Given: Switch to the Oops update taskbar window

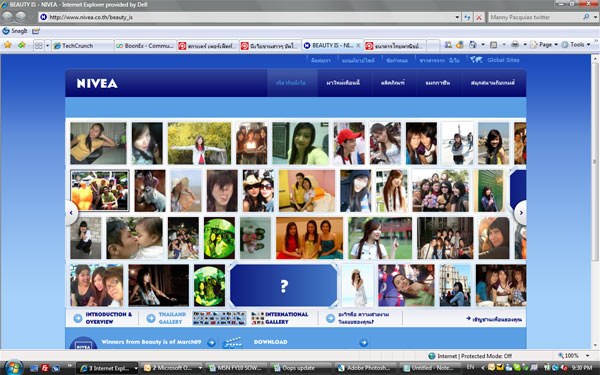Looking at the screenshot, I should pyautogui.click(x=301, y=368).
